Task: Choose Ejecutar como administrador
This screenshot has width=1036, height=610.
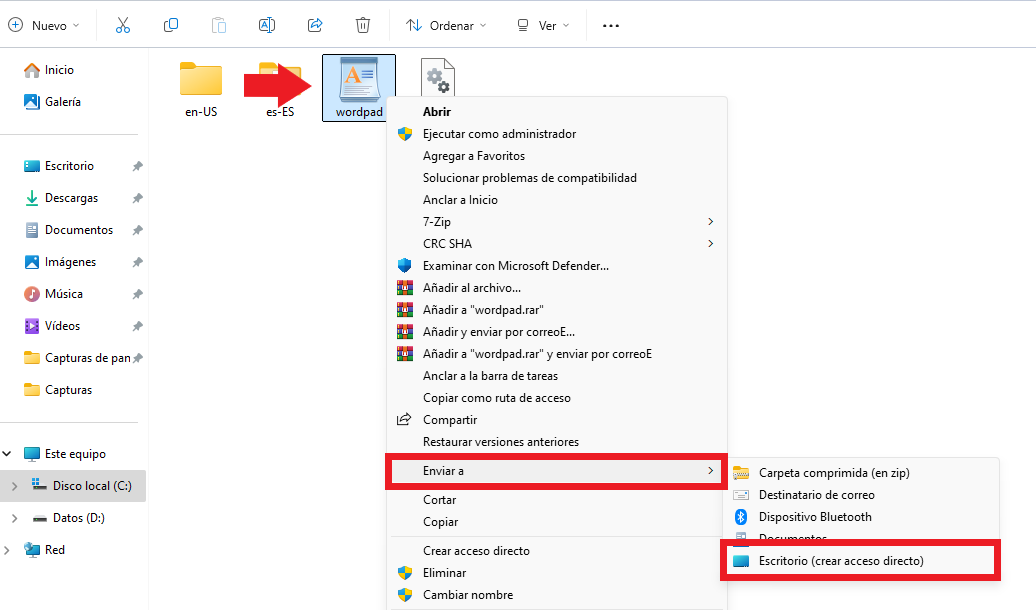Action: pos(556,133)
